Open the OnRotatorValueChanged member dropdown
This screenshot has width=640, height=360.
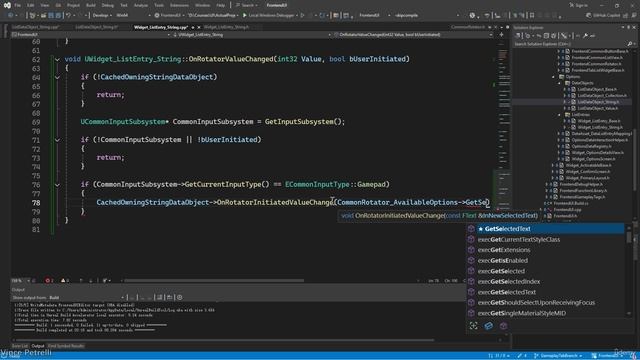413,35
